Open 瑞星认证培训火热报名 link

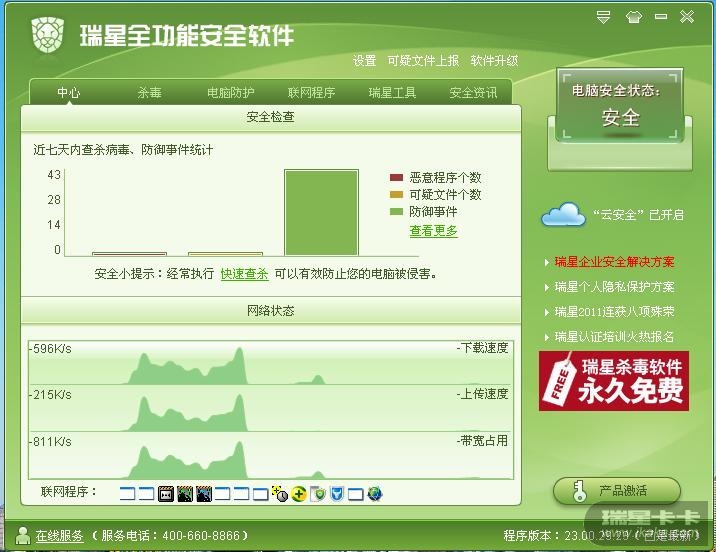coord(614,337)
